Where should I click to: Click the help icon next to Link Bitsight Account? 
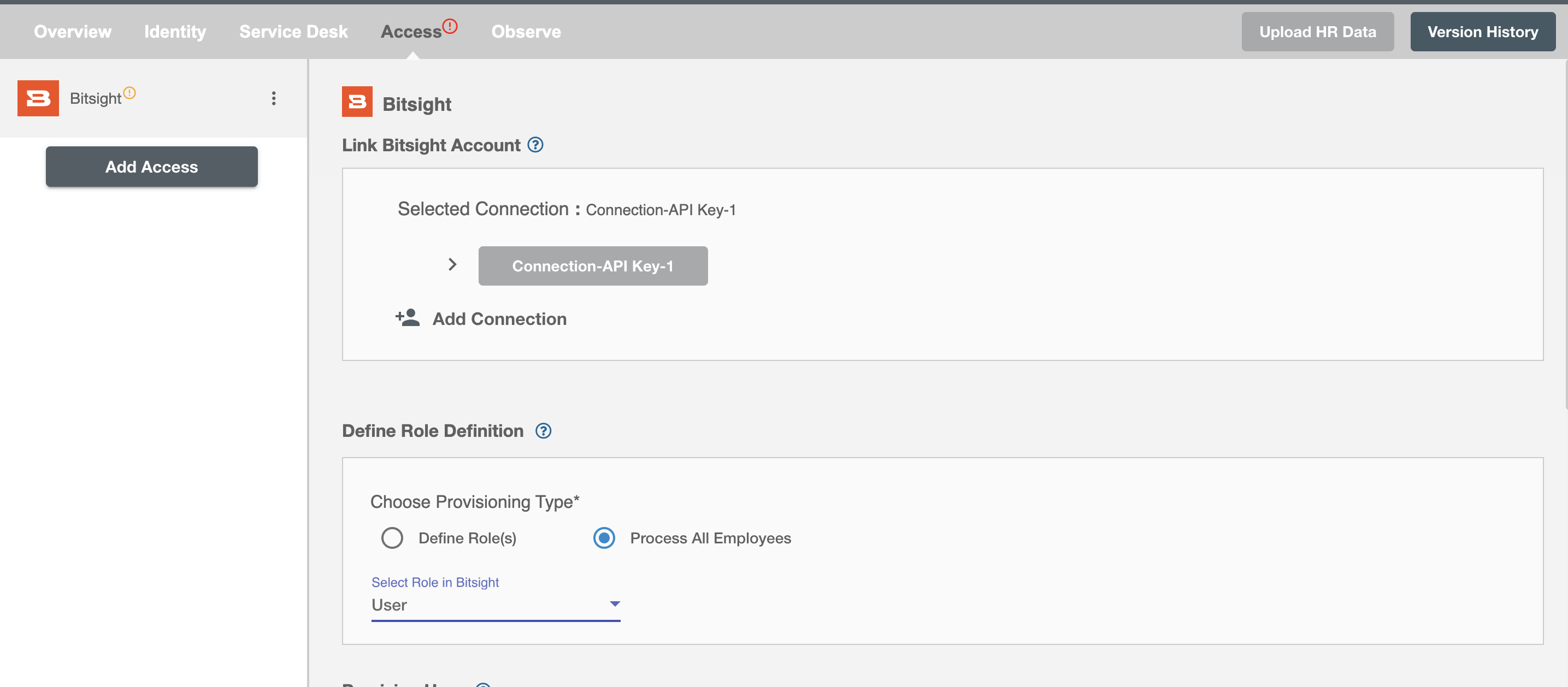pyautogui.click(x=535, y=144)
